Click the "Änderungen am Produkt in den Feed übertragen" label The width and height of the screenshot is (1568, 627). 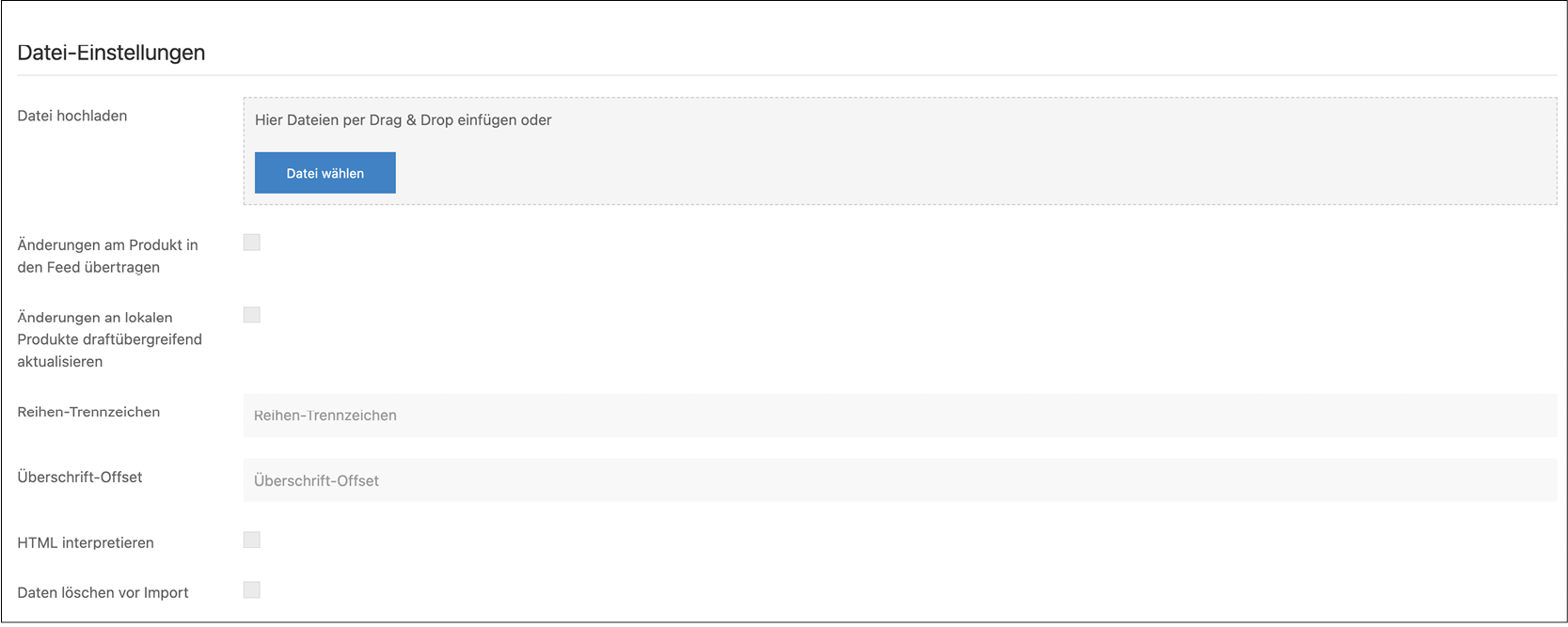pos(107,256)
